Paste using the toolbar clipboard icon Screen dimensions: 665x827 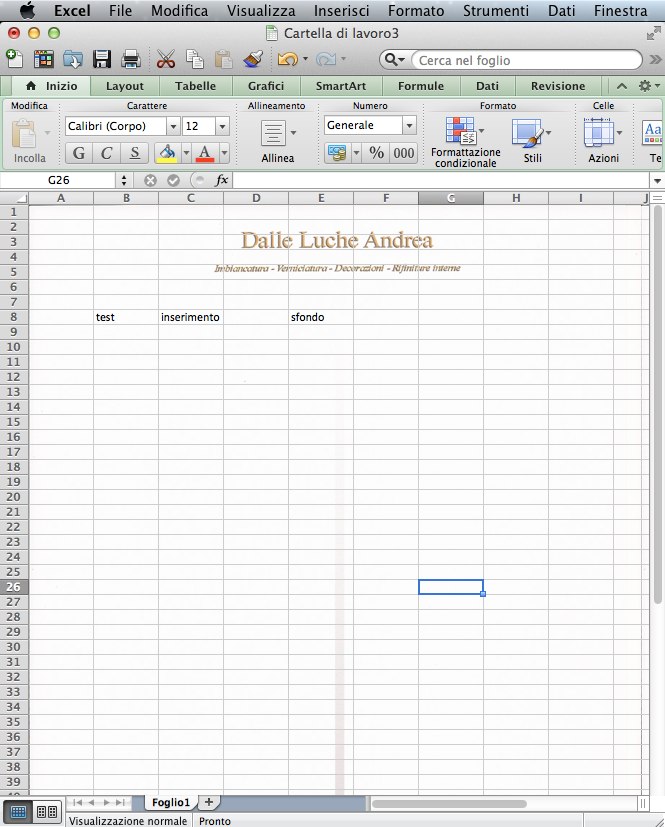pyautogui.click(x=224, y=59)
